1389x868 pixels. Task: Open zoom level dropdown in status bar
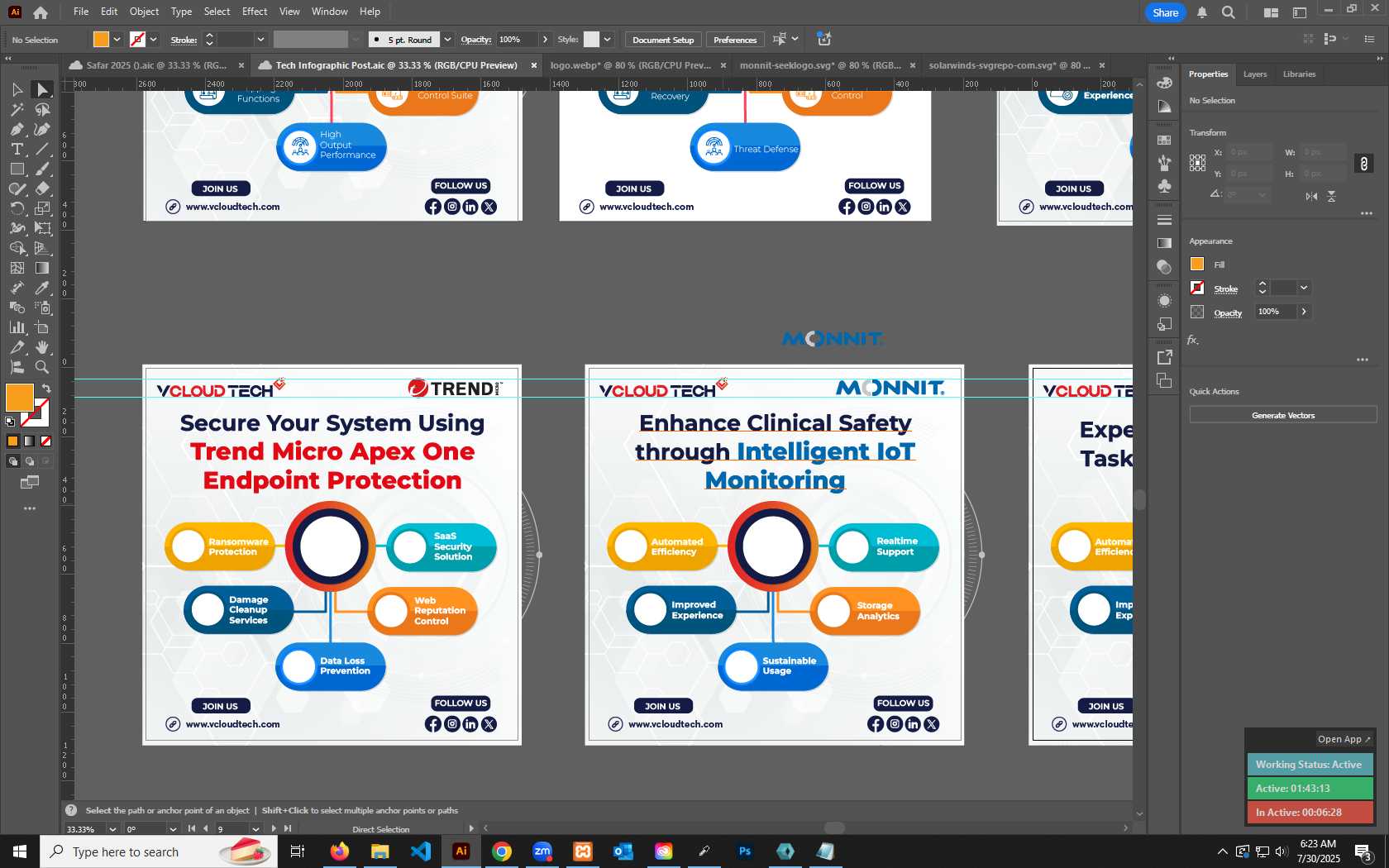112,829
